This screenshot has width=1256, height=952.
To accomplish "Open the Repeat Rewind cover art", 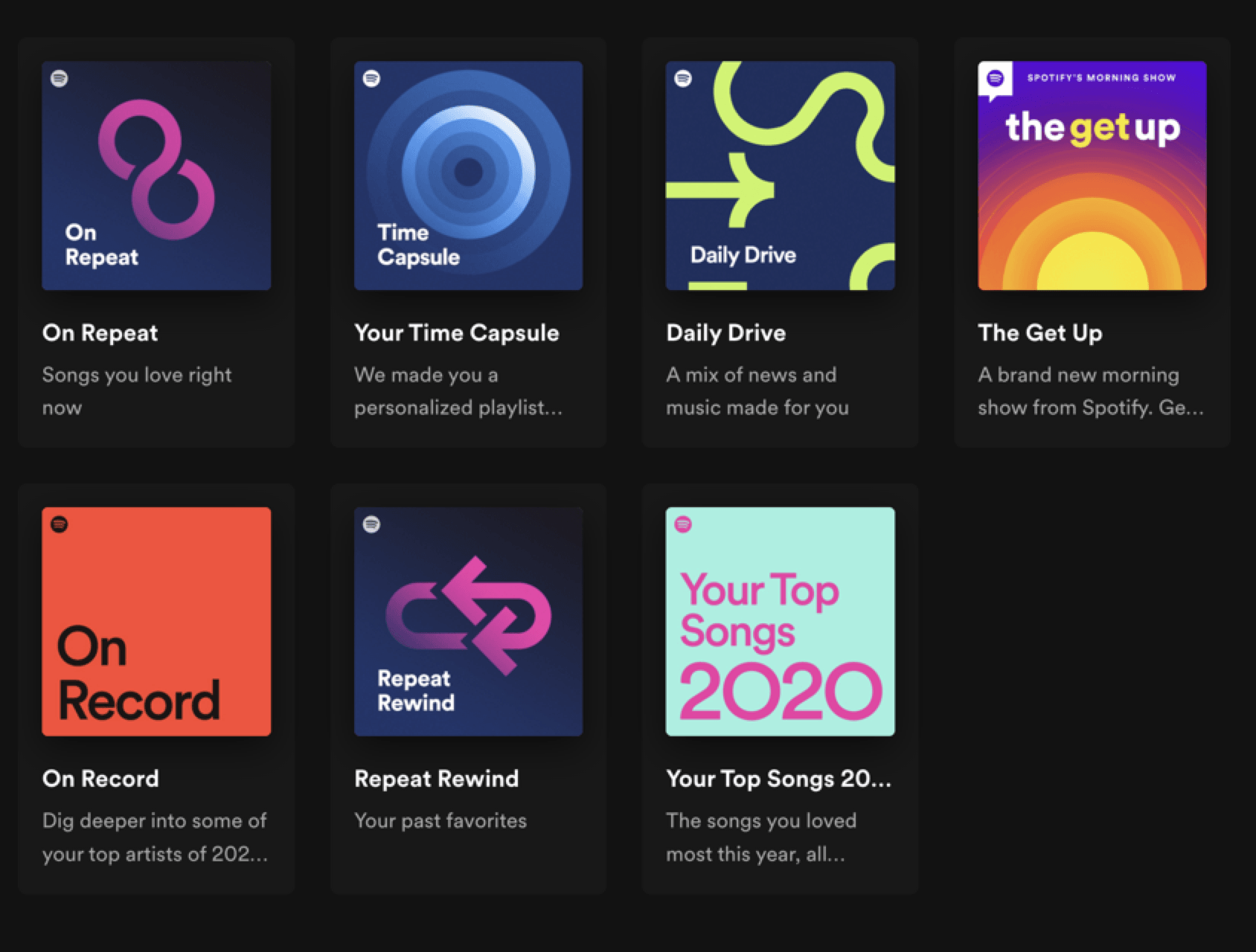I will click(468, 622).
